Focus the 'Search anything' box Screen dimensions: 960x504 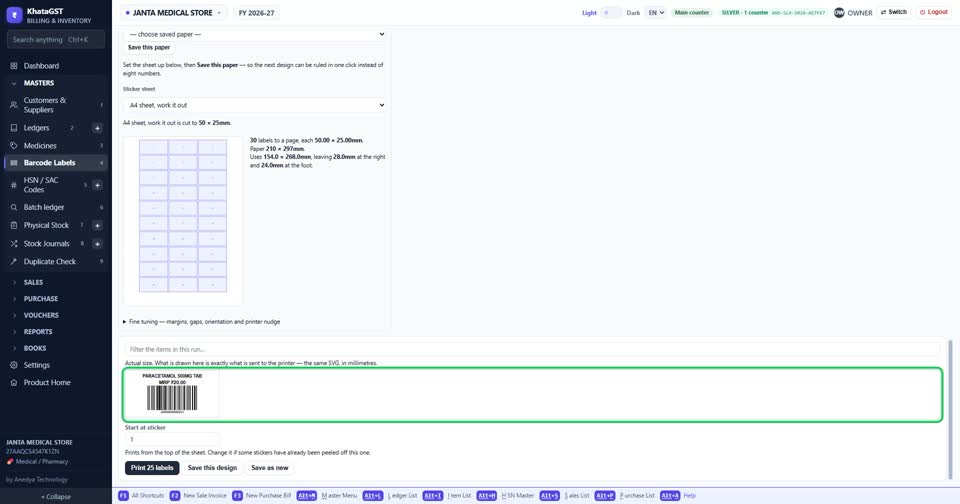tap(56, 40)
